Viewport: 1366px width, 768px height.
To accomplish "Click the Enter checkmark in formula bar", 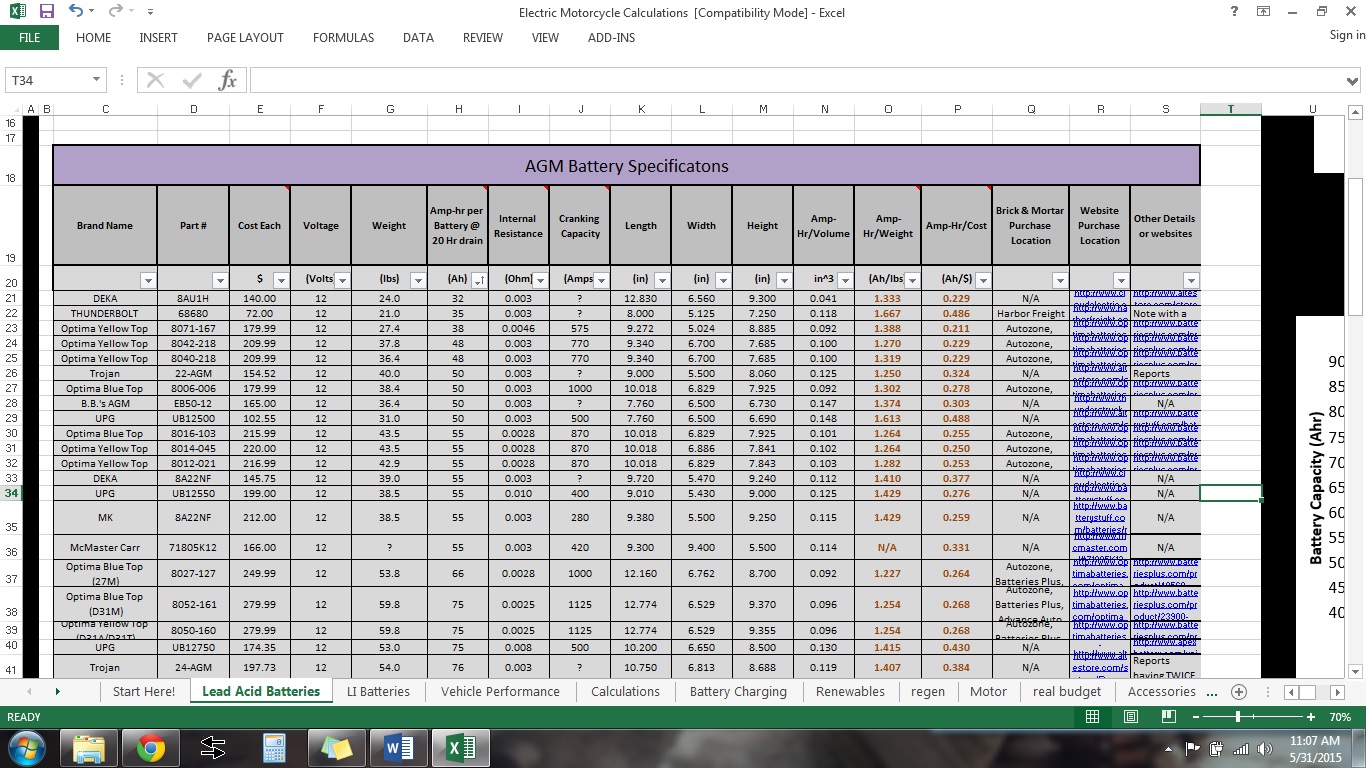I will tap(192, 80).
